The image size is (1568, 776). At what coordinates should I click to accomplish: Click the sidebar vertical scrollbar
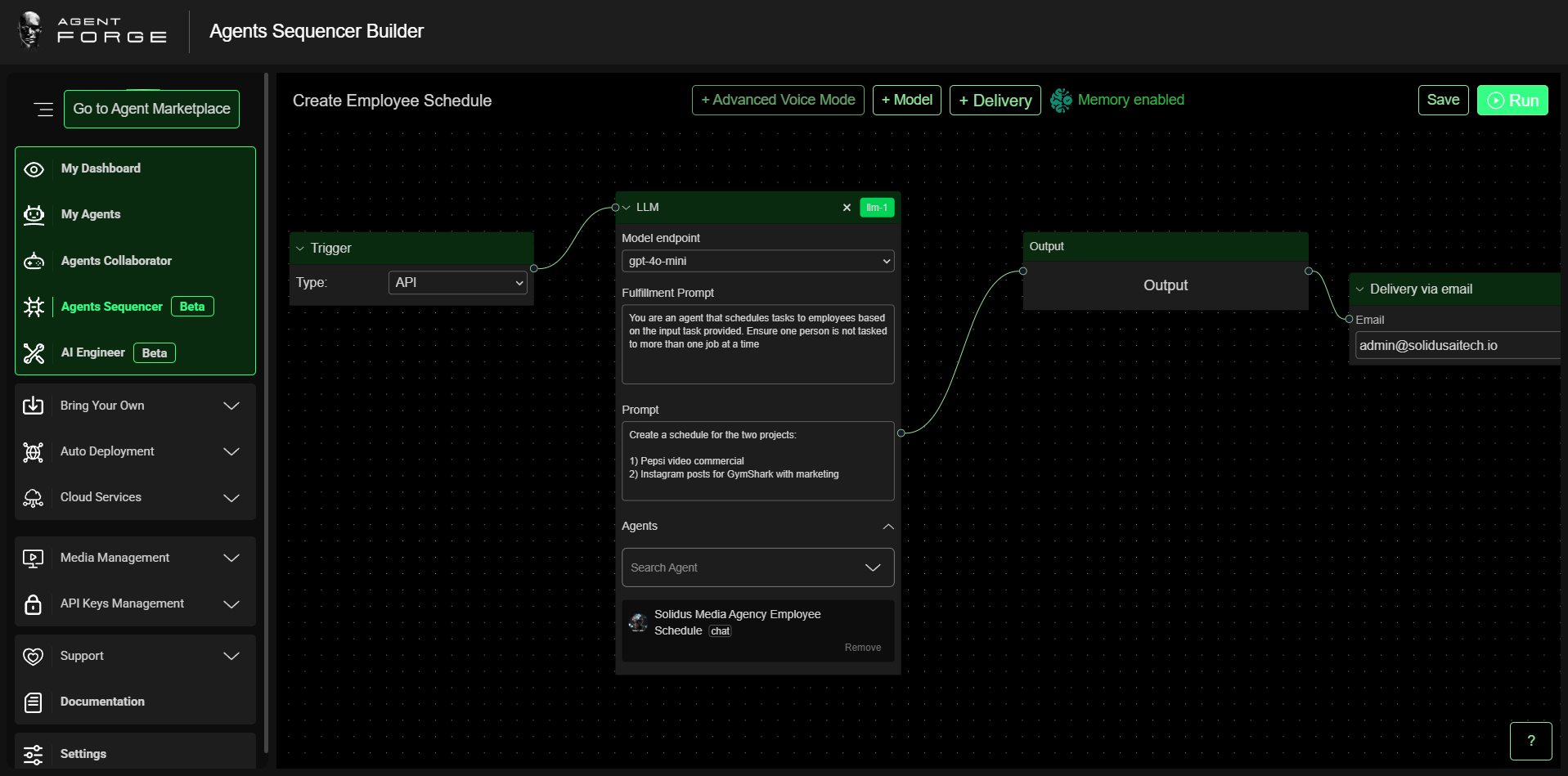(x=267, y=413)
